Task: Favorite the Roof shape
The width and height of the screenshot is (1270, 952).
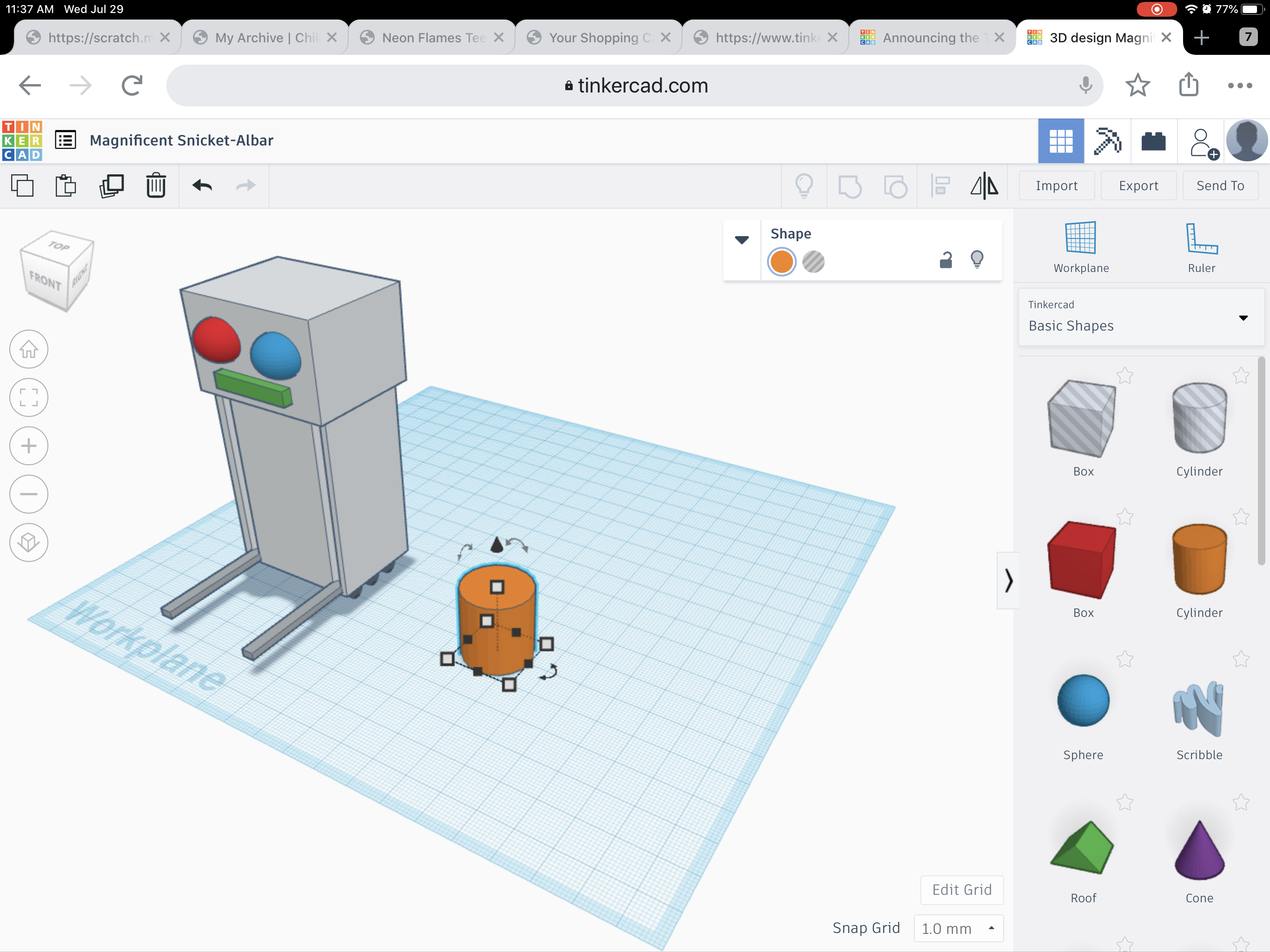Action: coord(1125,802)
